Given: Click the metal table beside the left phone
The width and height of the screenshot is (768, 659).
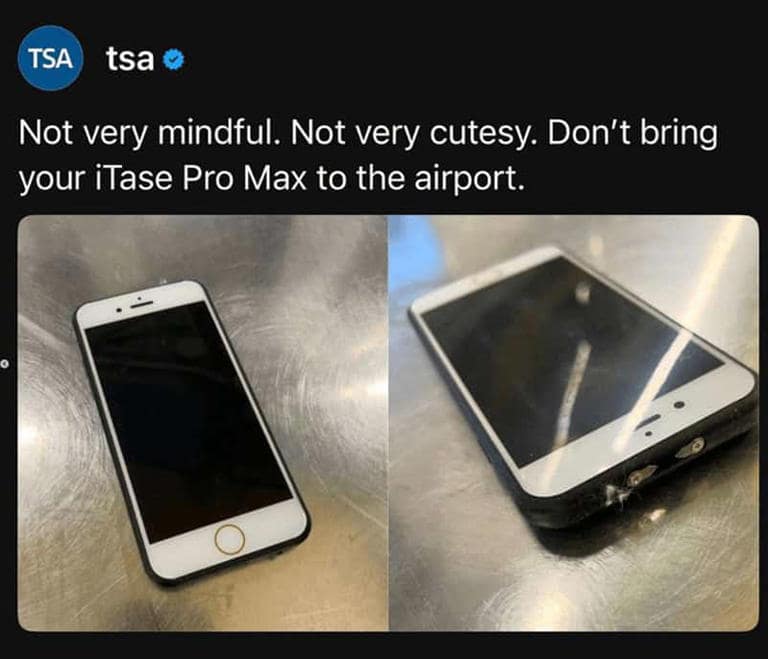Looking at the screenshot, I should 333,392.
